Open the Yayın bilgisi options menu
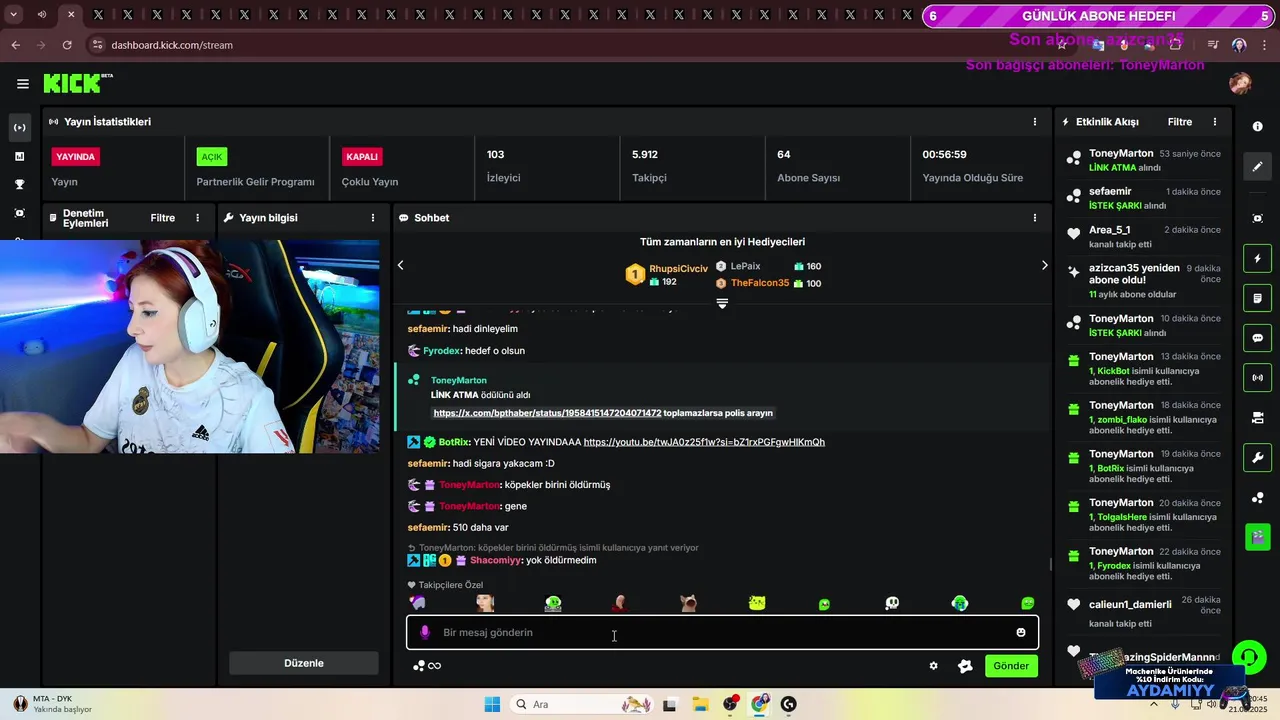Viewport: 1280px width, 720px height. point(373,218)
